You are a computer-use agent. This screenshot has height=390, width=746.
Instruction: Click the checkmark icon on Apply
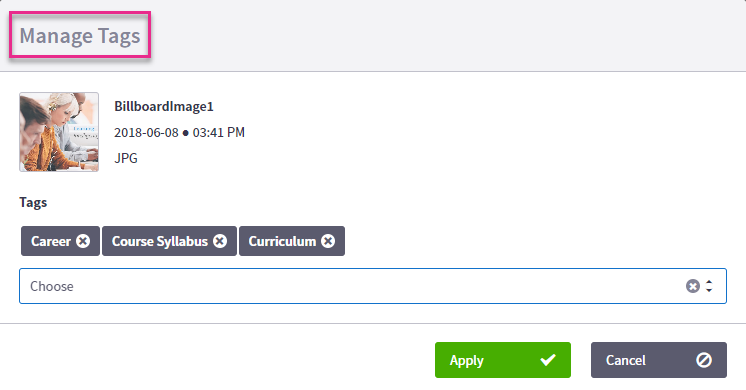coord(548,360)
